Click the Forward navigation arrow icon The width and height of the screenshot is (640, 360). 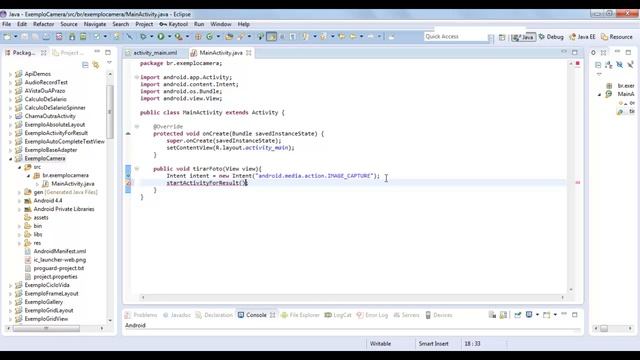tap(371, 37)
